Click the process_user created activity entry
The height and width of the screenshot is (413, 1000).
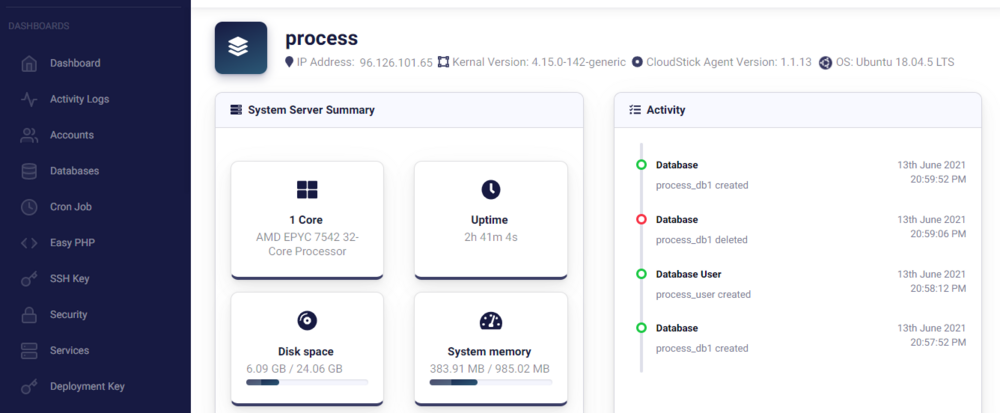(703, 294)
